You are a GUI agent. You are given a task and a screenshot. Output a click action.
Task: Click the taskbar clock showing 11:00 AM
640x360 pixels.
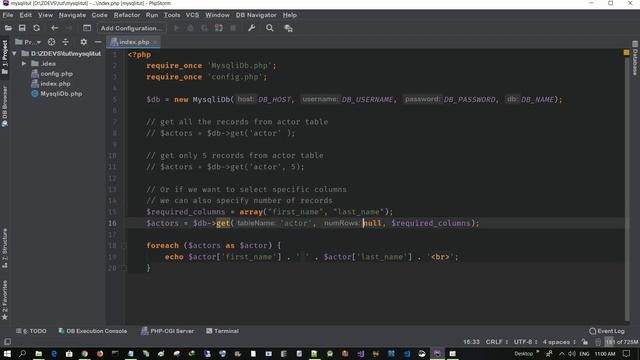[x=605, y=353]
